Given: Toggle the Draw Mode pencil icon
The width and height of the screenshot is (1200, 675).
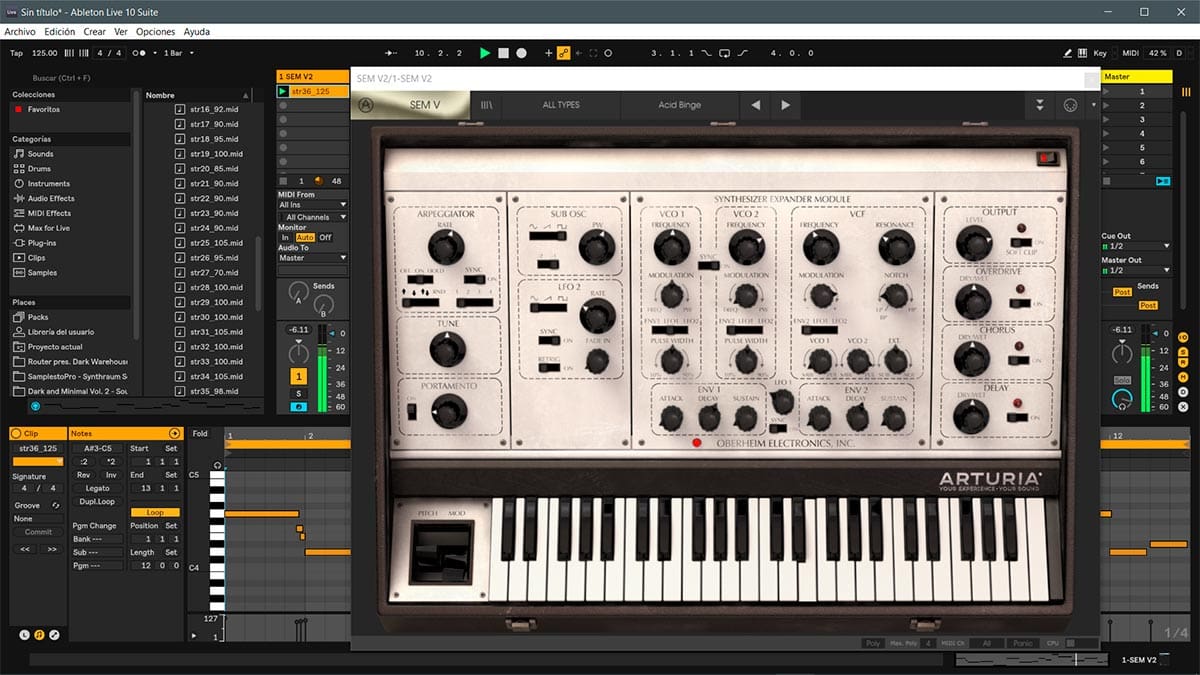Looking at the screenshot, I should tap(1068, 52).
